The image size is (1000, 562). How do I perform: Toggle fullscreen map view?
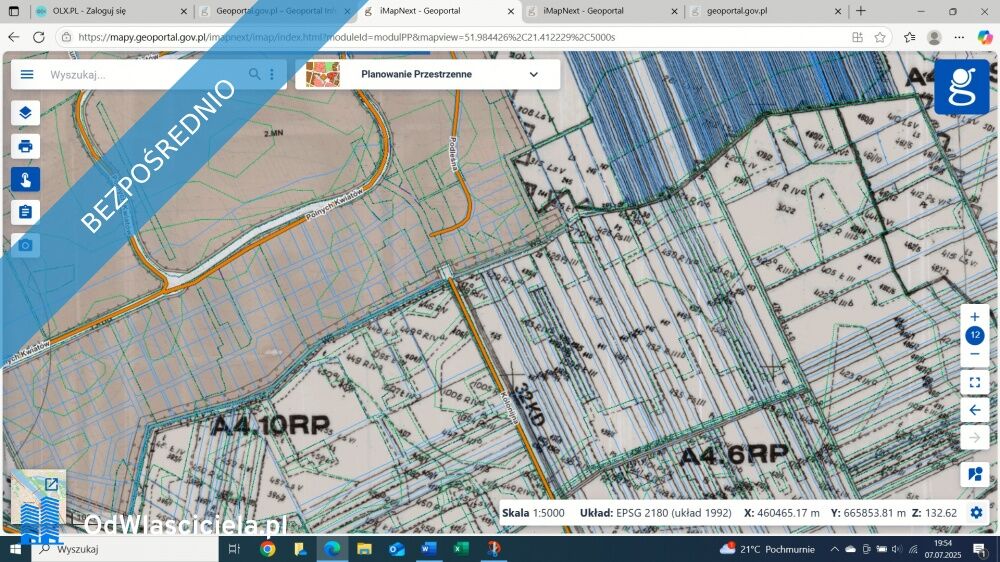pyautogui.click(x=974, y=382)
